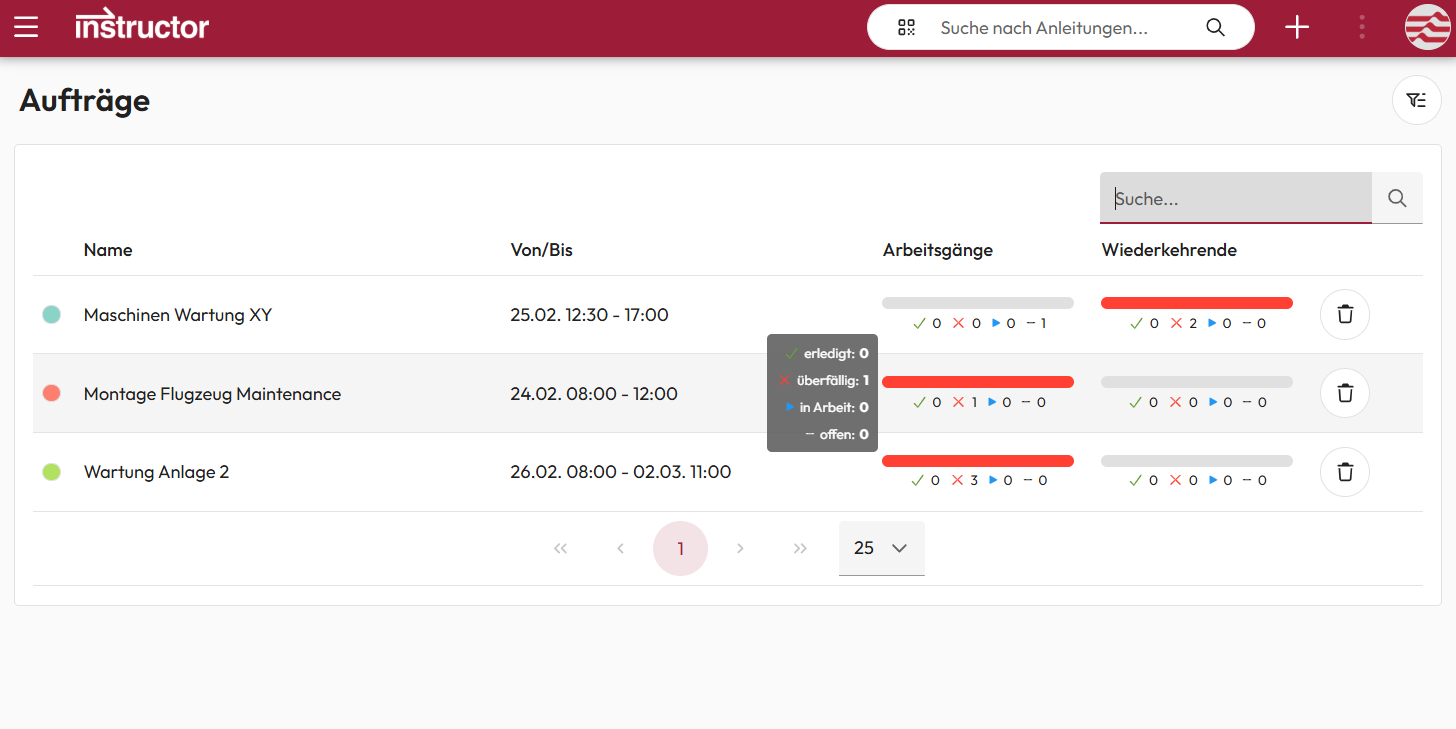Open the Wartung Anlage 2 order
This screenshot has width=1456, height=729.
[x=156, y=472]
